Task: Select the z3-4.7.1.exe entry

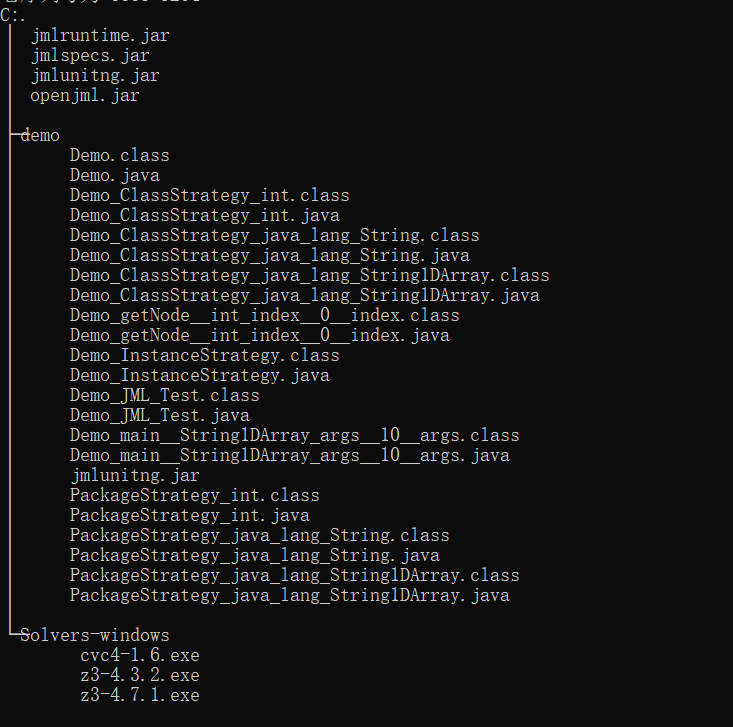Action: click(139, 695)
